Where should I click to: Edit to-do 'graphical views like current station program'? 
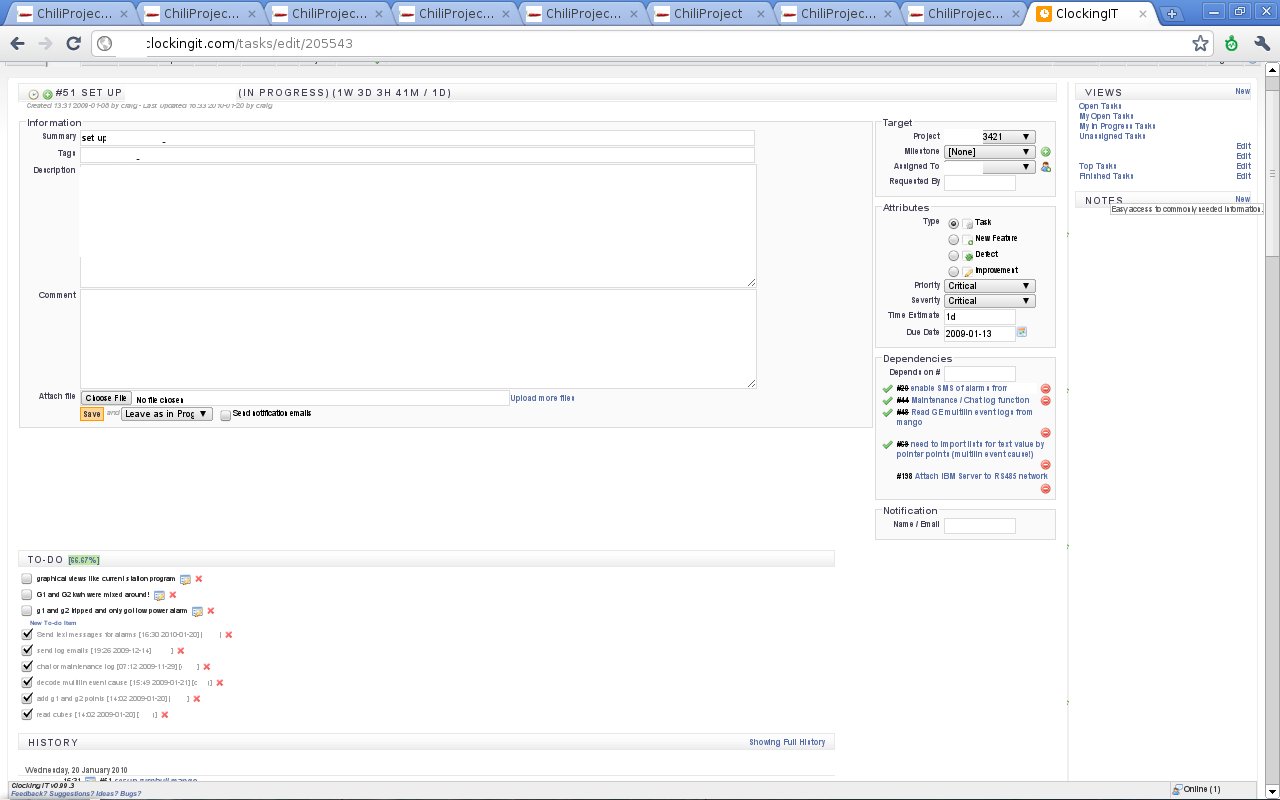click(185, 579)
